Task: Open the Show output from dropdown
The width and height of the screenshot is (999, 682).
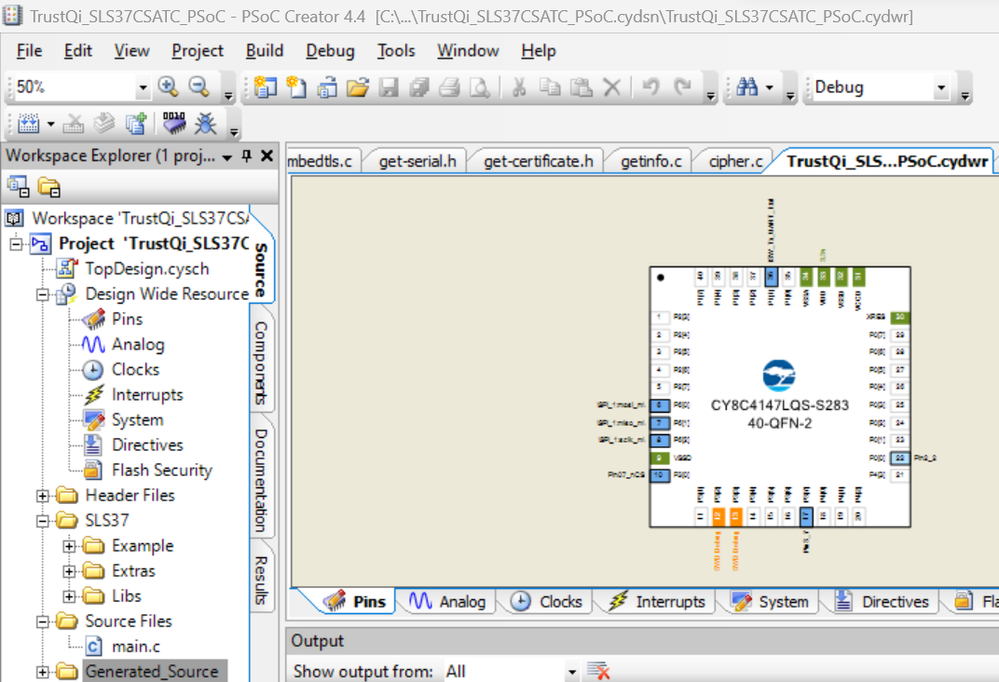Action: point(571,671)
